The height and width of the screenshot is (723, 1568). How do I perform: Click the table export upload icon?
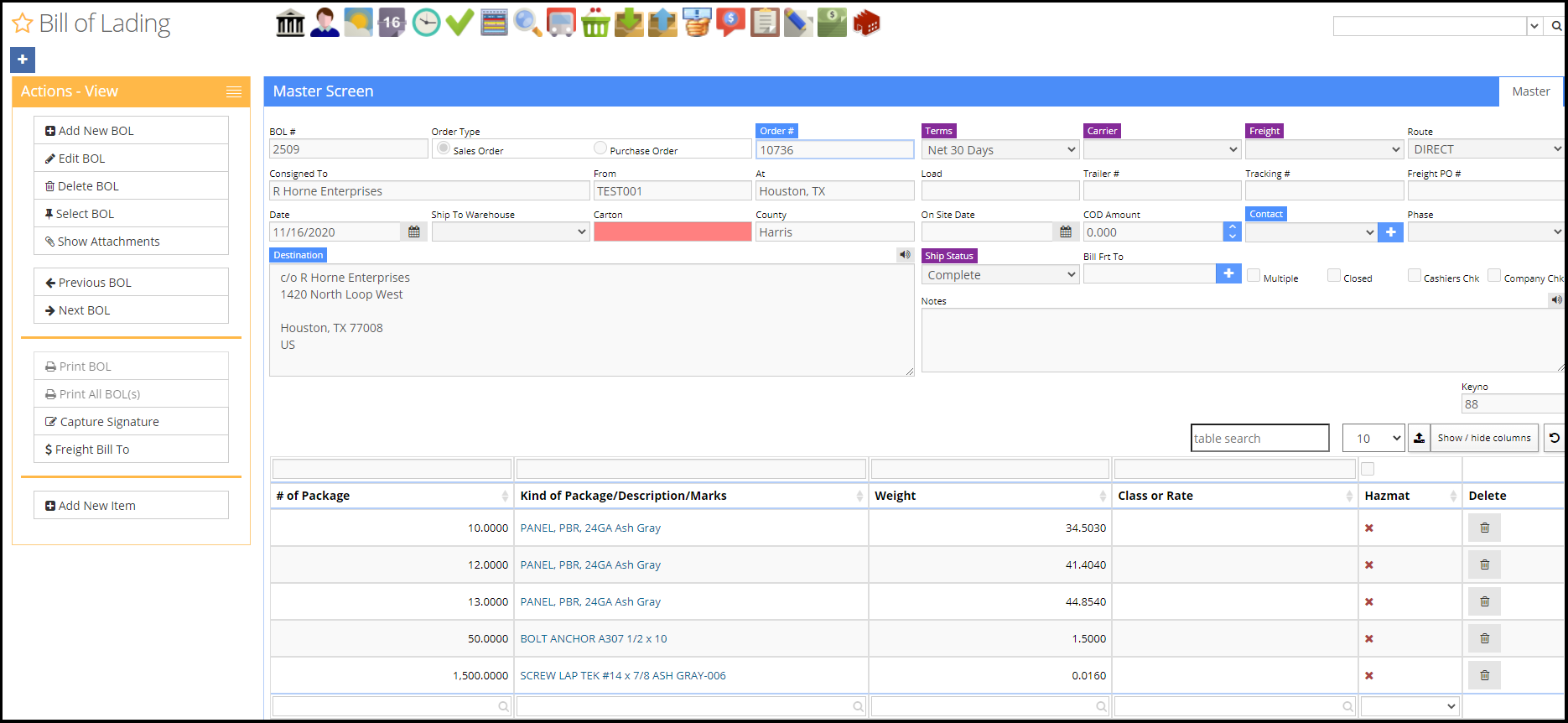pyautogui.click(x=1419, y=438)
